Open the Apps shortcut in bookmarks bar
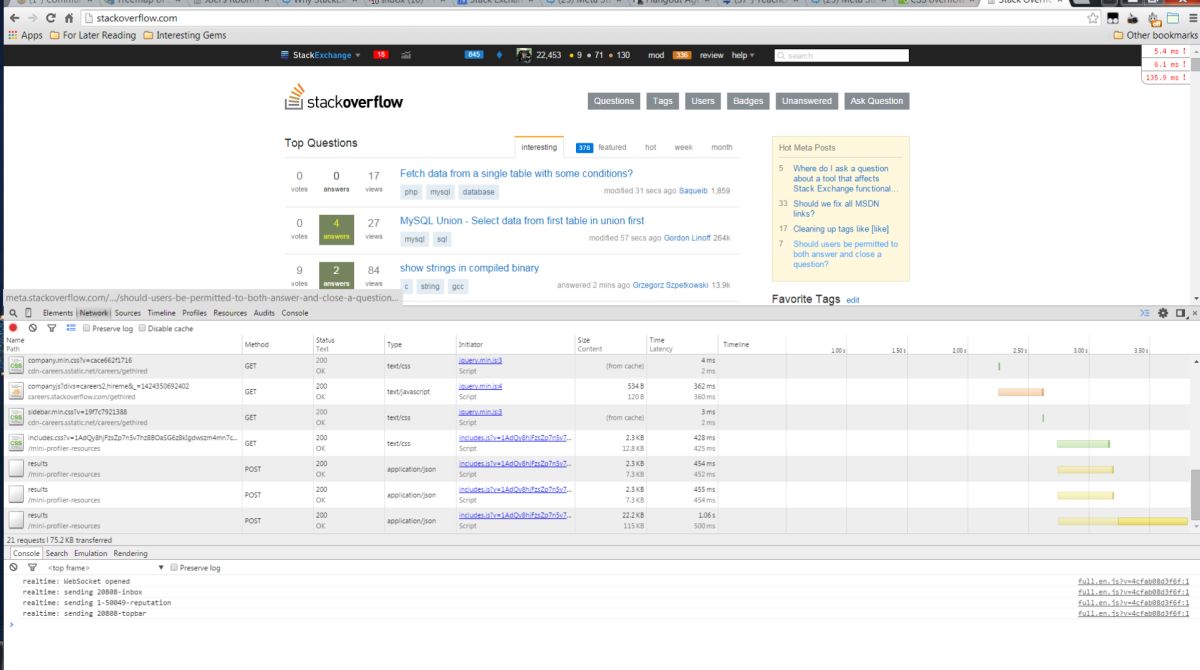 [25, 35]
